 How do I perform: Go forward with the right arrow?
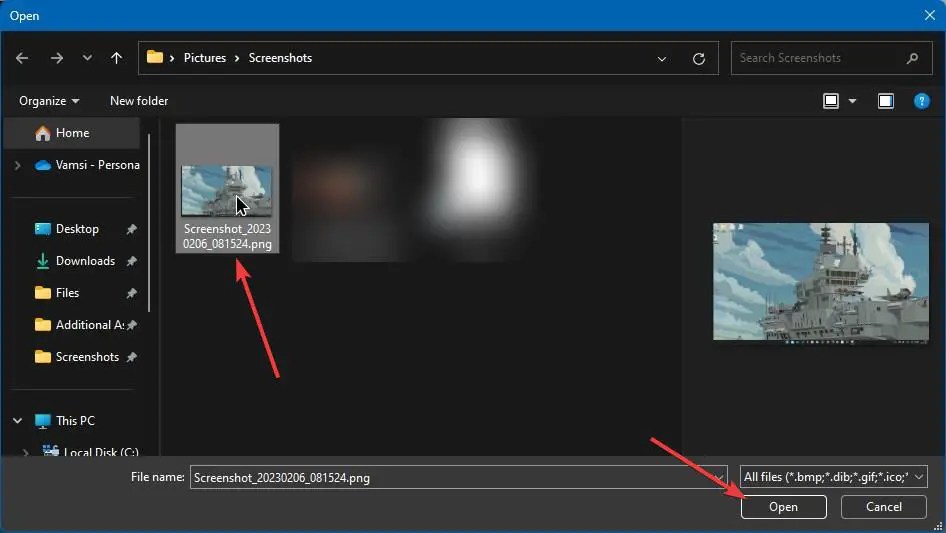(57, 58)
